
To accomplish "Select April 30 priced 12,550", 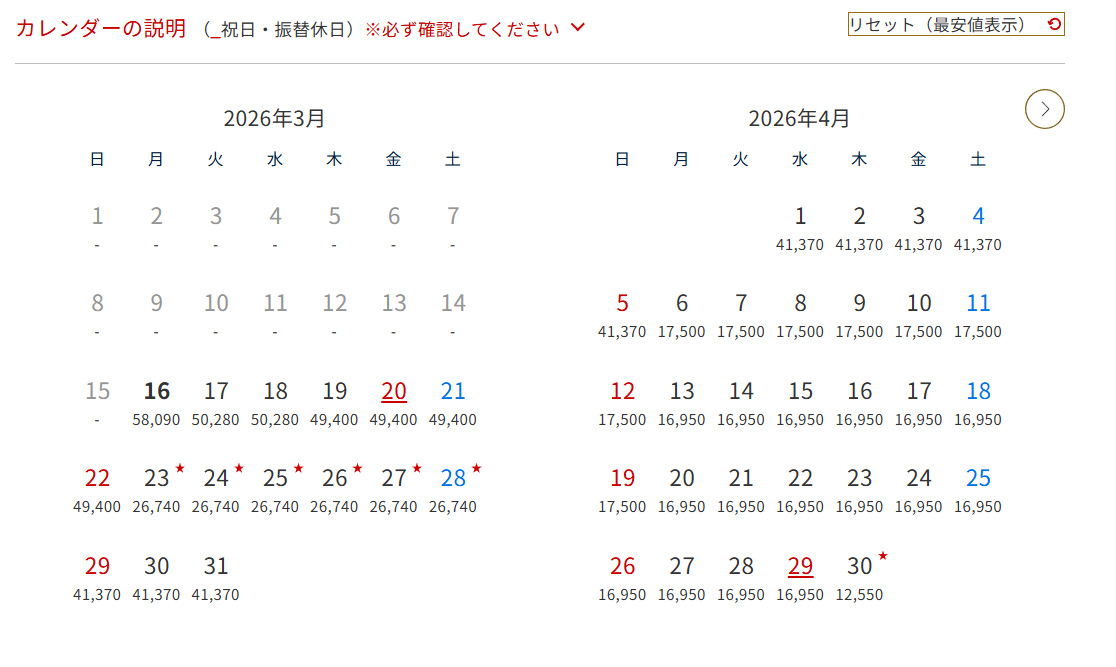I will click(860, 576).
